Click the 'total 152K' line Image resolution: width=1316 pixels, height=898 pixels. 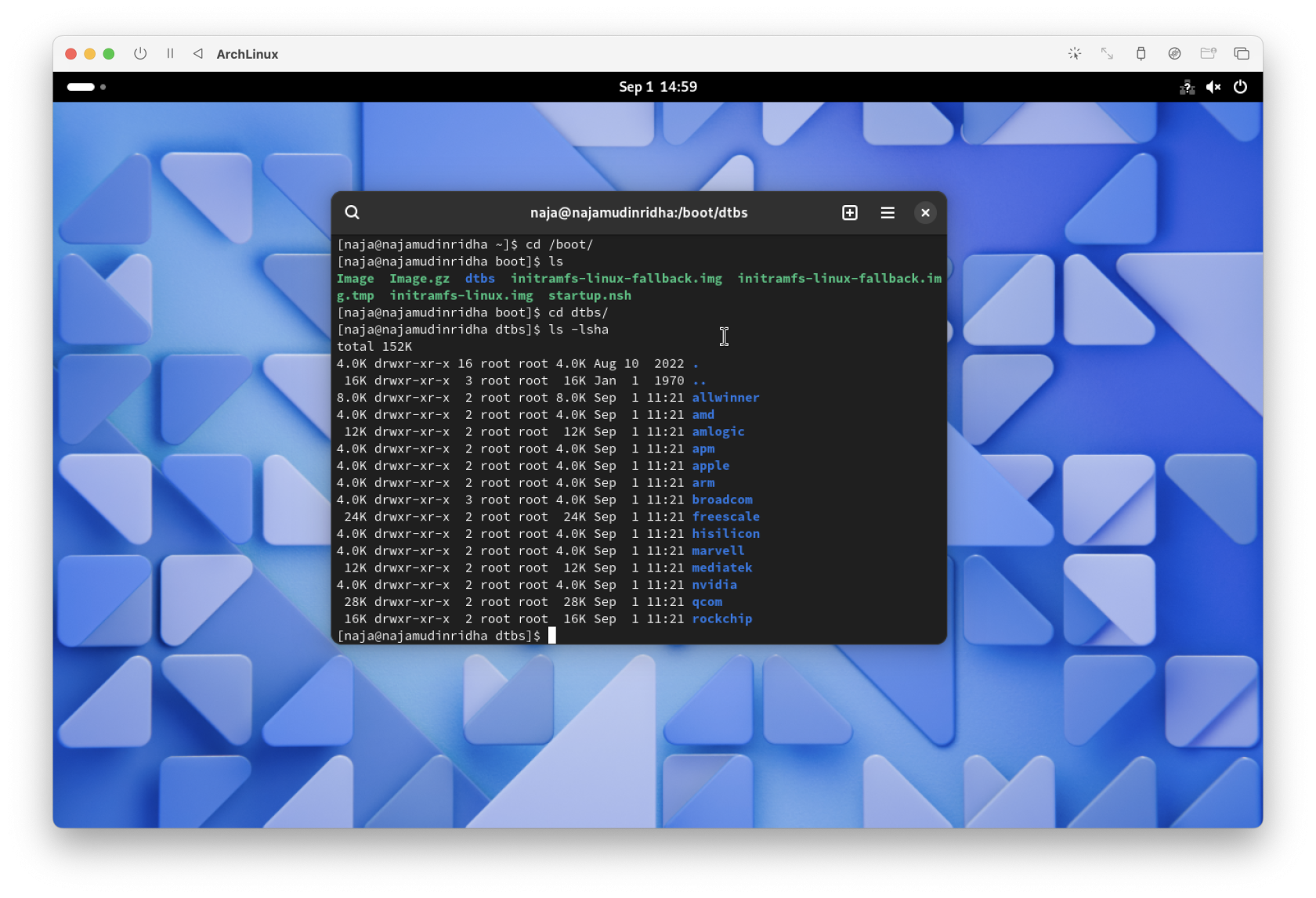pyautogui.click(x=374, y=347)
